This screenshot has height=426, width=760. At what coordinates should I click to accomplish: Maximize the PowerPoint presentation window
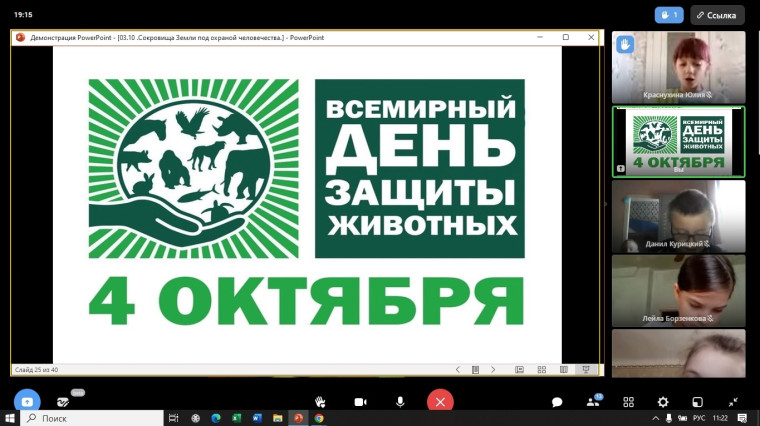pos(566,37)
